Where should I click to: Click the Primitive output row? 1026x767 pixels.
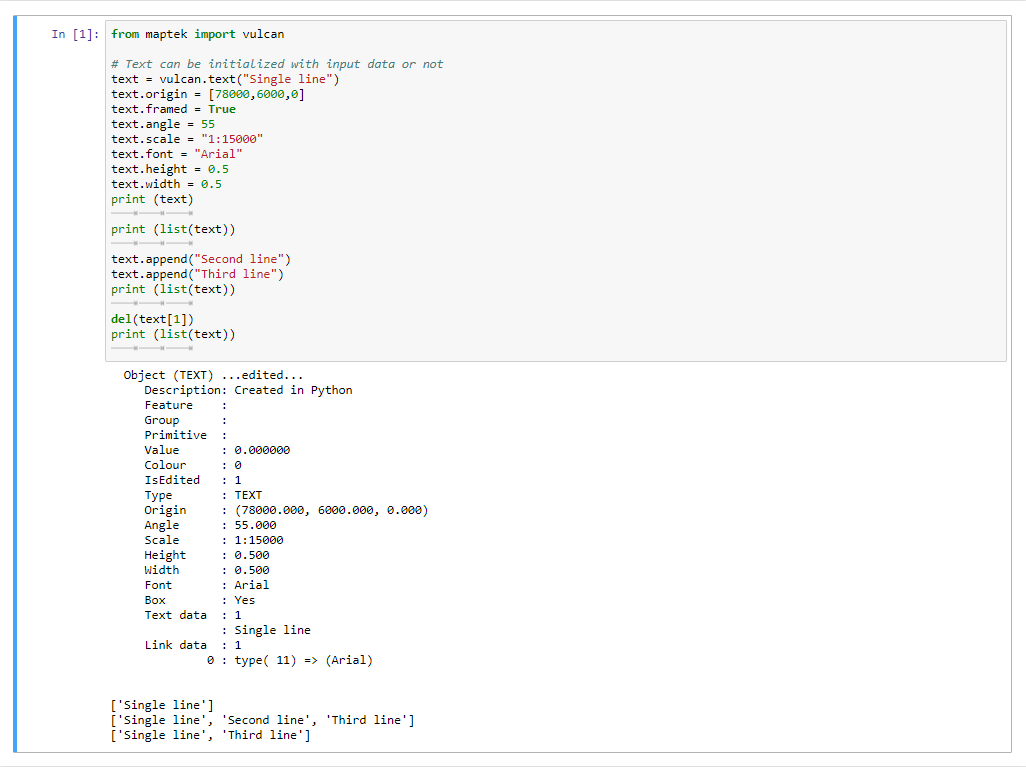[x=186, y=435]
